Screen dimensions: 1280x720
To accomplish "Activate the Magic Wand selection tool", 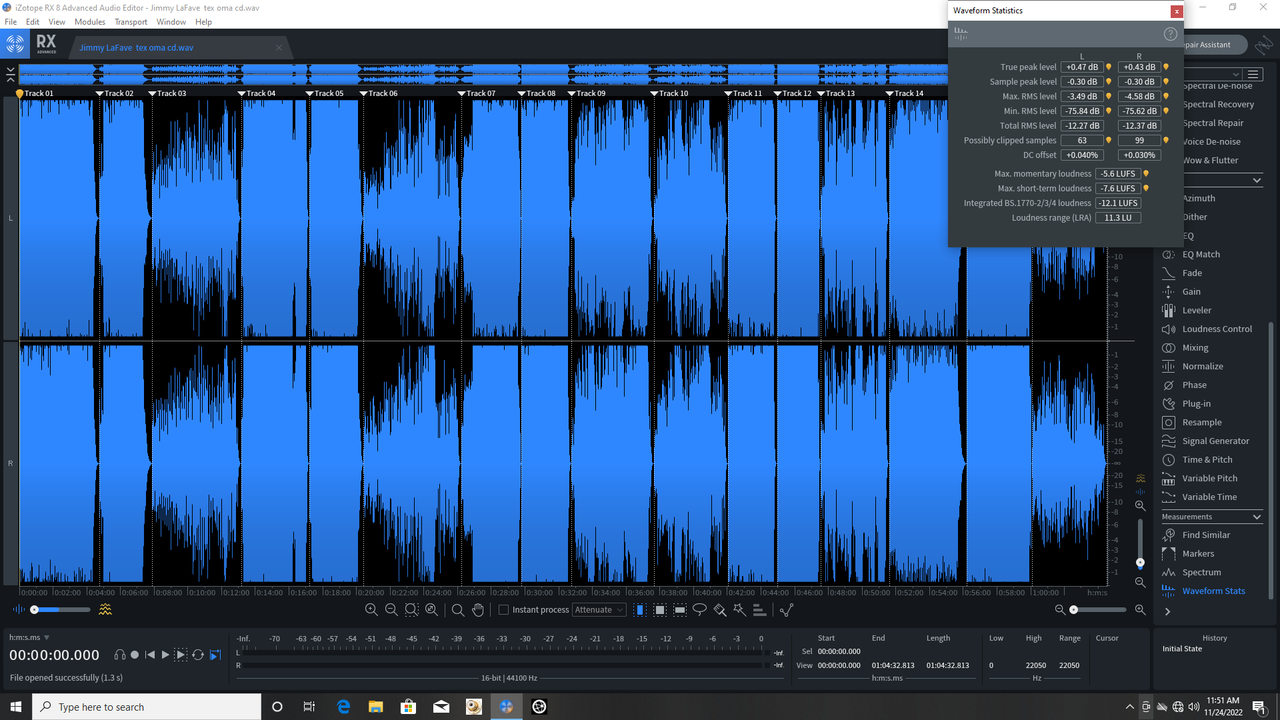I will 741,609.
